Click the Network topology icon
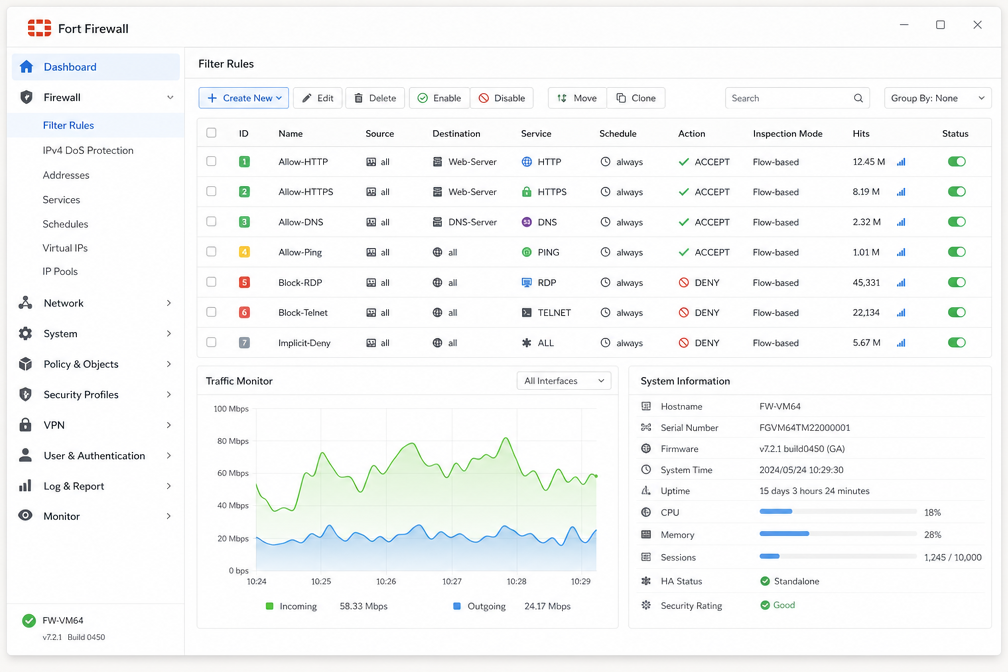This screenshot has height=672, width=1008. tap(25, 303)
